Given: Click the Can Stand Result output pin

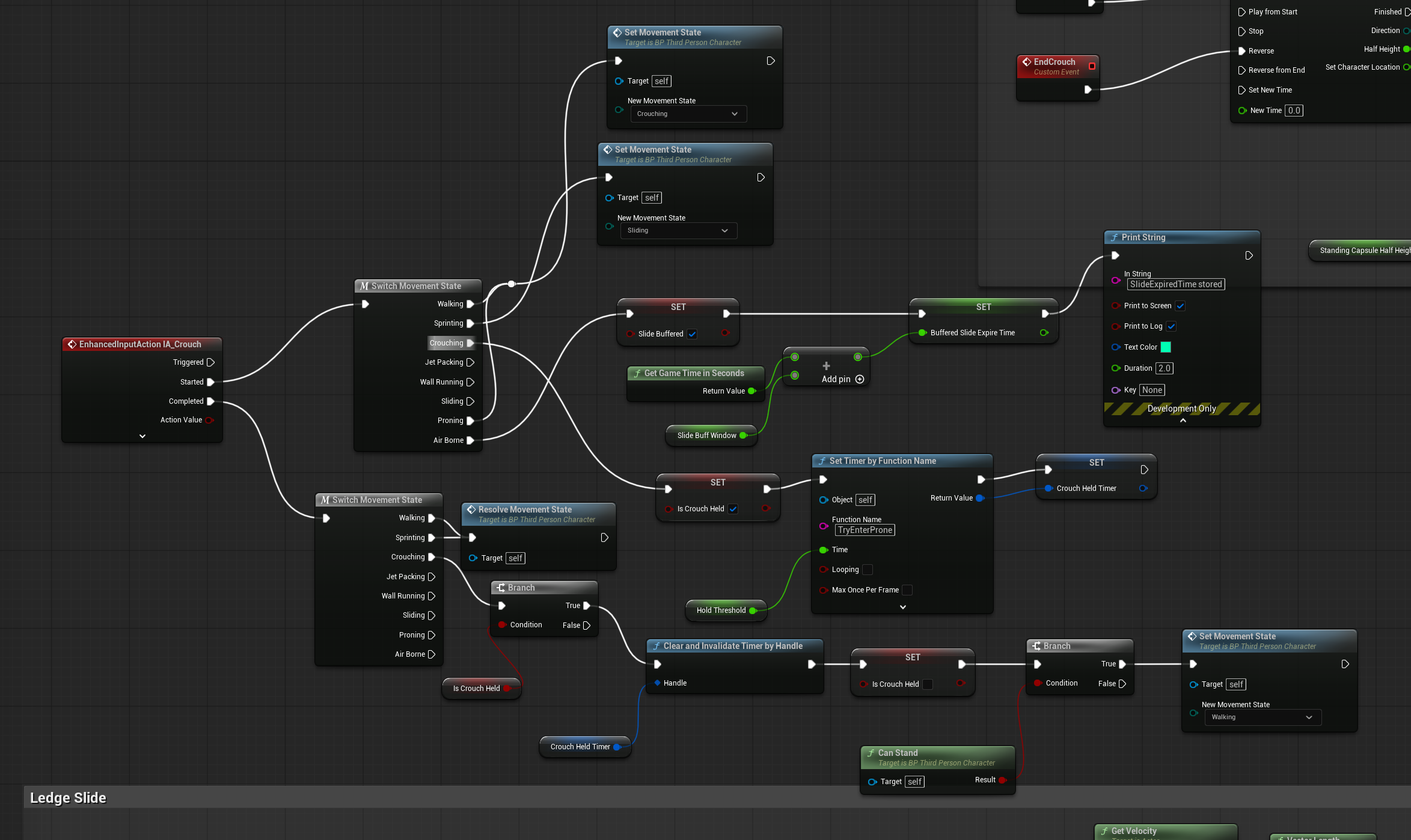Looking at the screenshot, I should (x=1002, y=780).
